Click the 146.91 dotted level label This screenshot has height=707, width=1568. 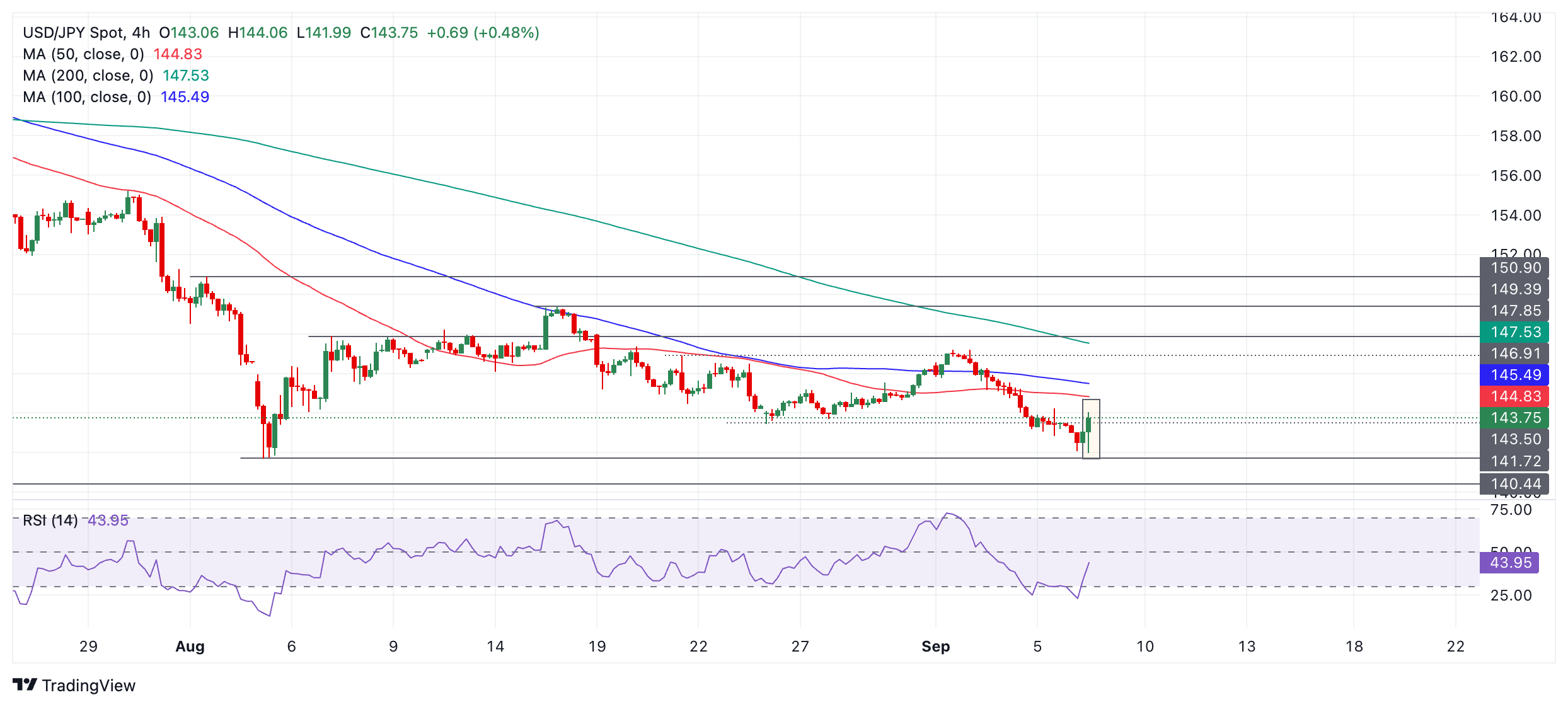coord(1514,353)
